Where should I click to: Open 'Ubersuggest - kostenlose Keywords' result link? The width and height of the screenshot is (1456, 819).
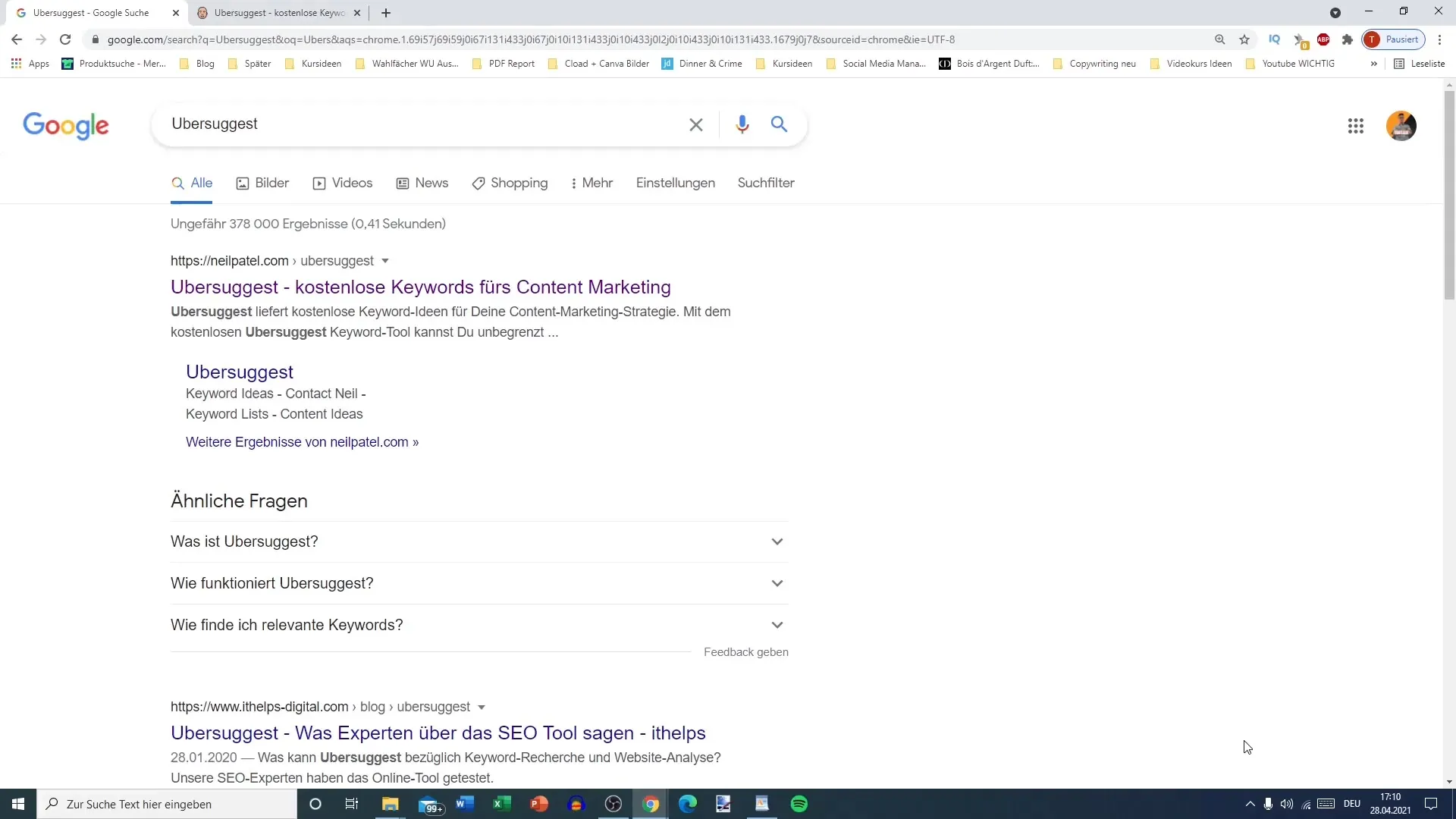click(x=420, y=287)
